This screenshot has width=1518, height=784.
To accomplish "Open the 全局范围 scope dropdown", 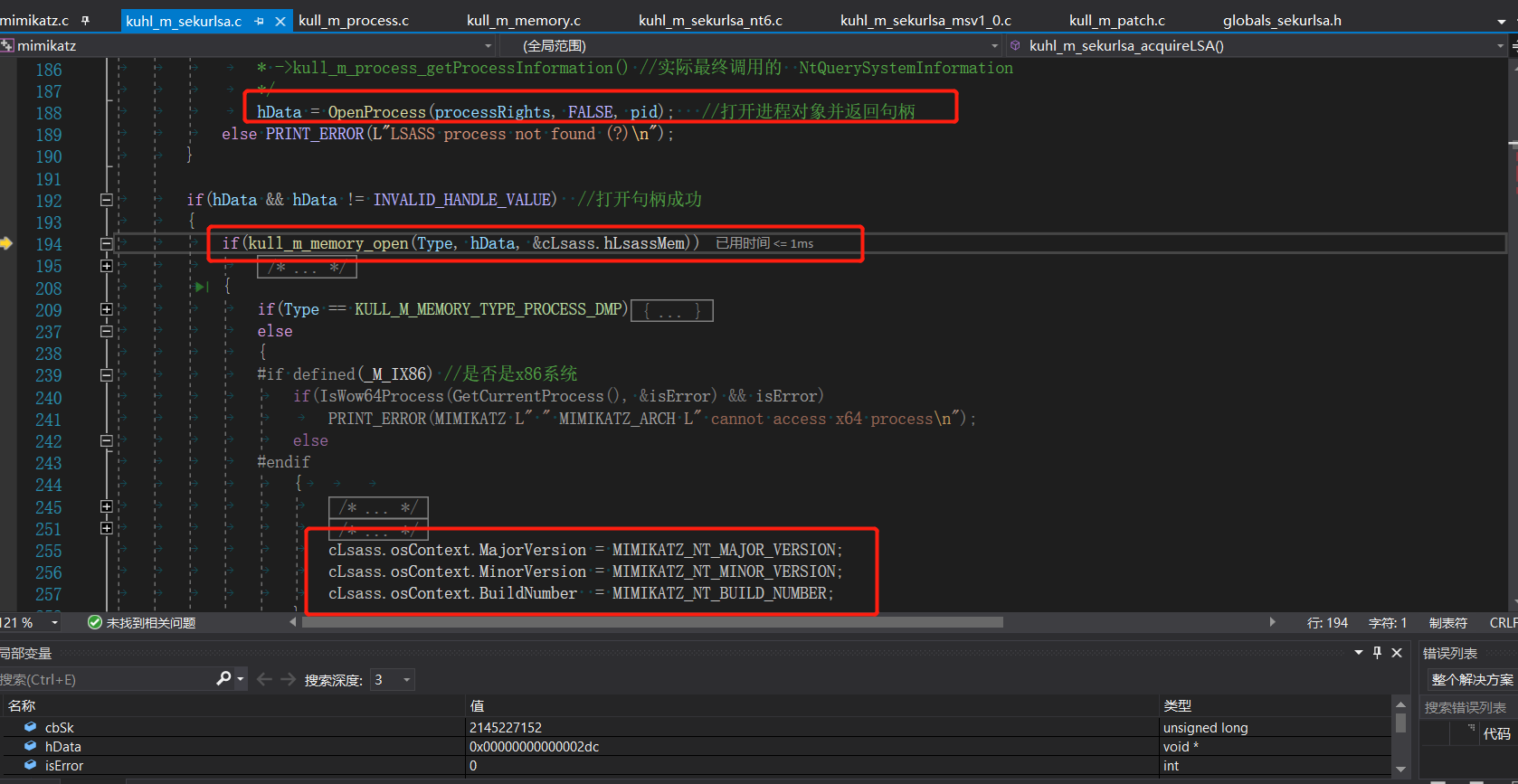I will pyautogui.click(x=995, y=45).
